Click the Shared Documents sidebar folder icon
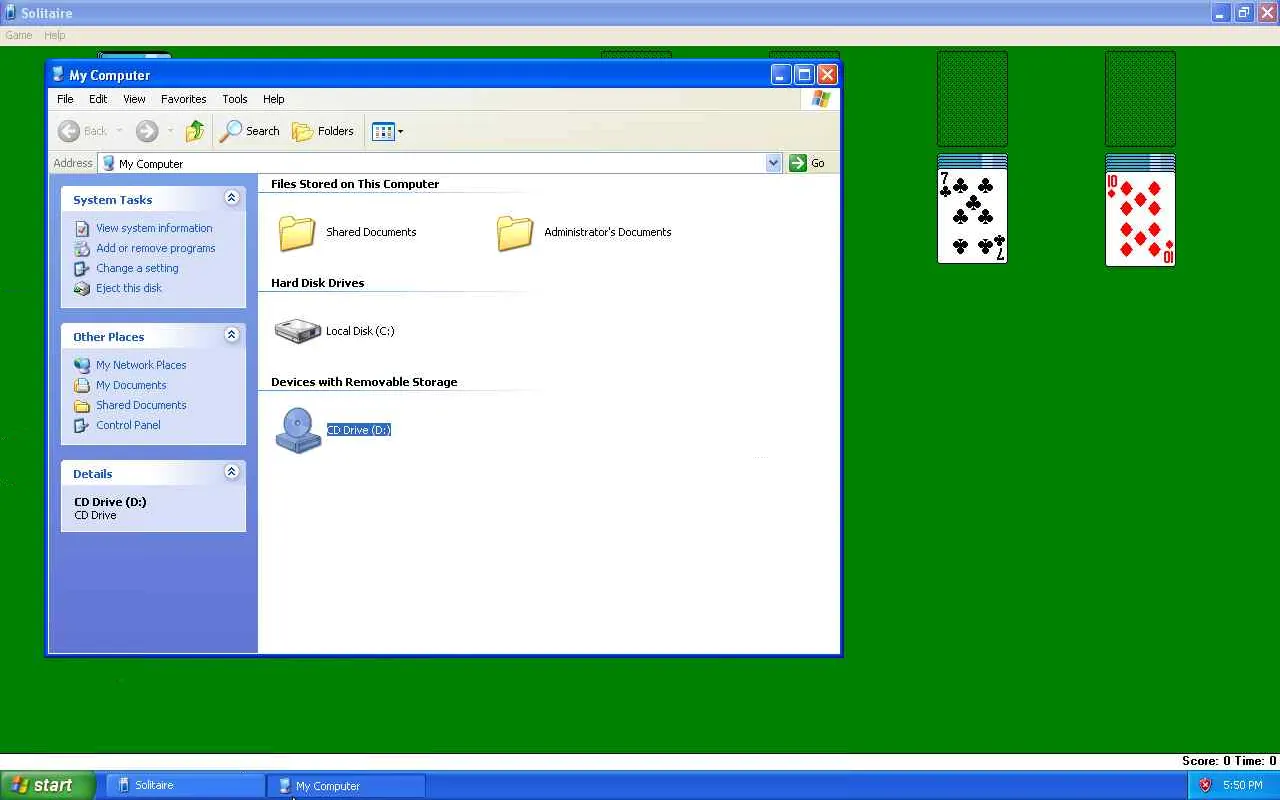The image size is (1280, 800). pos(82,405)
